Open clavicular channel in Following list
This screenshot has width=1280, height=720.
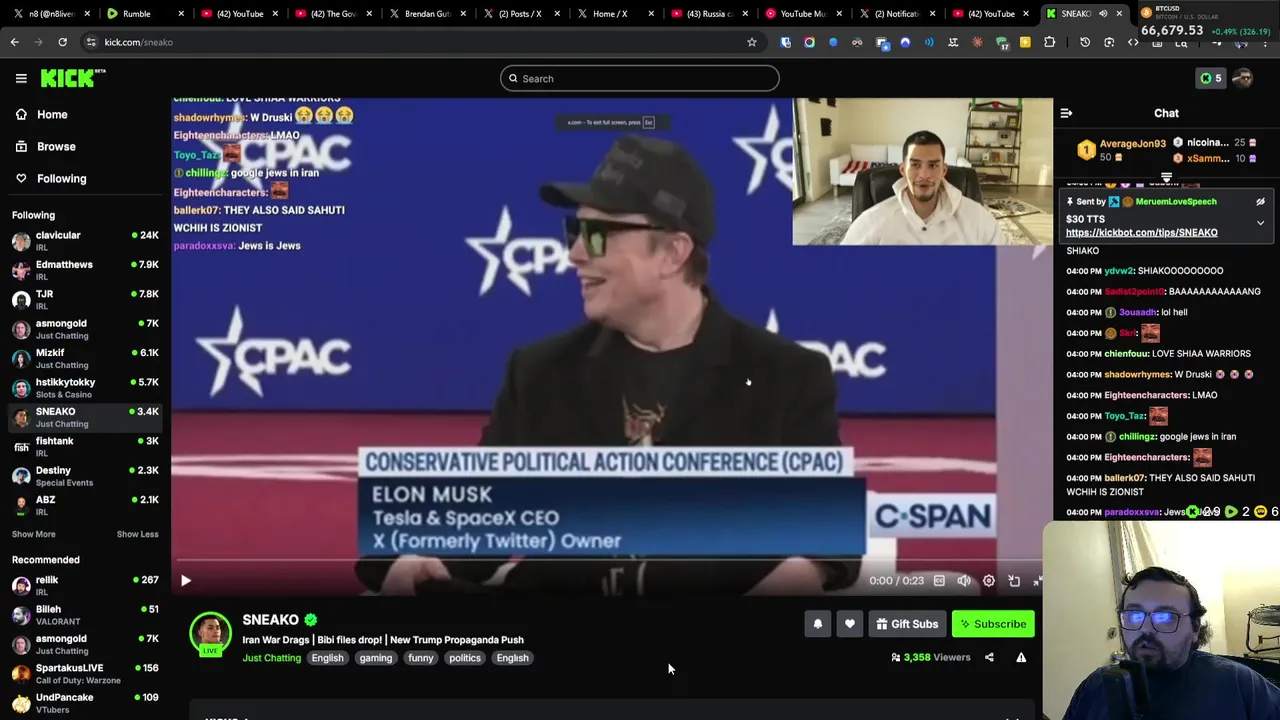[x=85, y=241]
